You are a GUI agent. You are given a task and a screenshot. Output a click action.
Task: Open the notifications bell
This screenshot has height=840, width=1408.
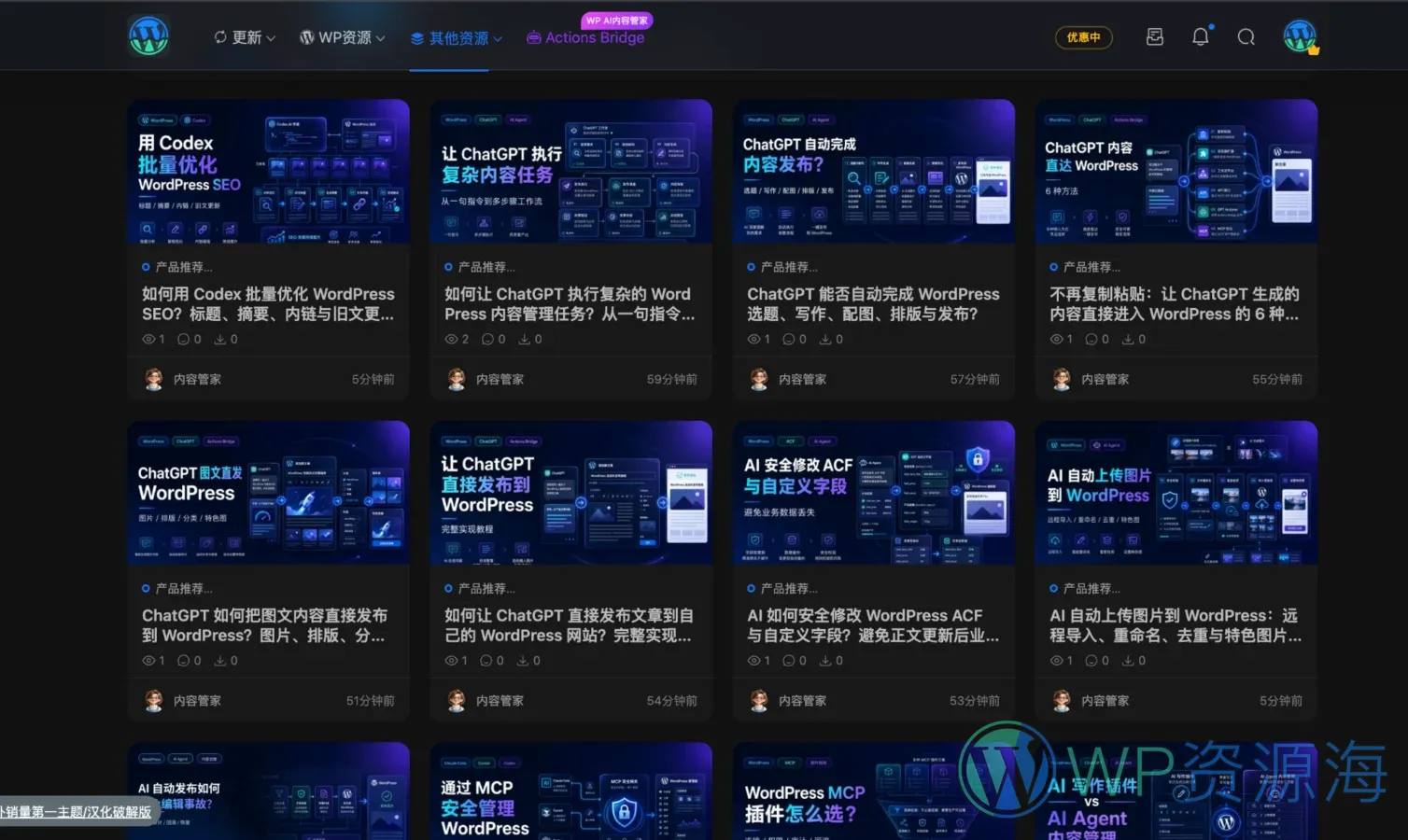tap(1201, 36)
